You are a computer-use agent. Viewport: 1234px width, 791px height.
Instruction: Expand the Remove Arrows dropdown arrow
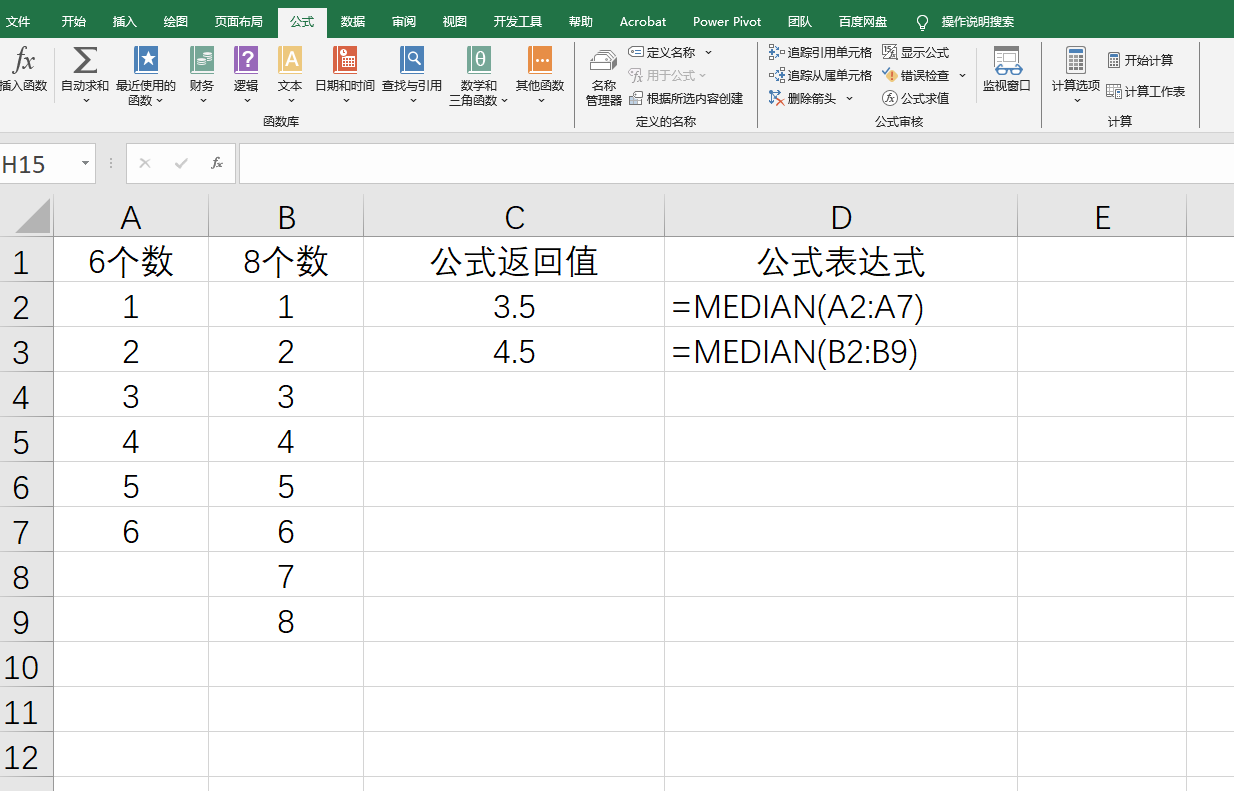tap(850, 98)
